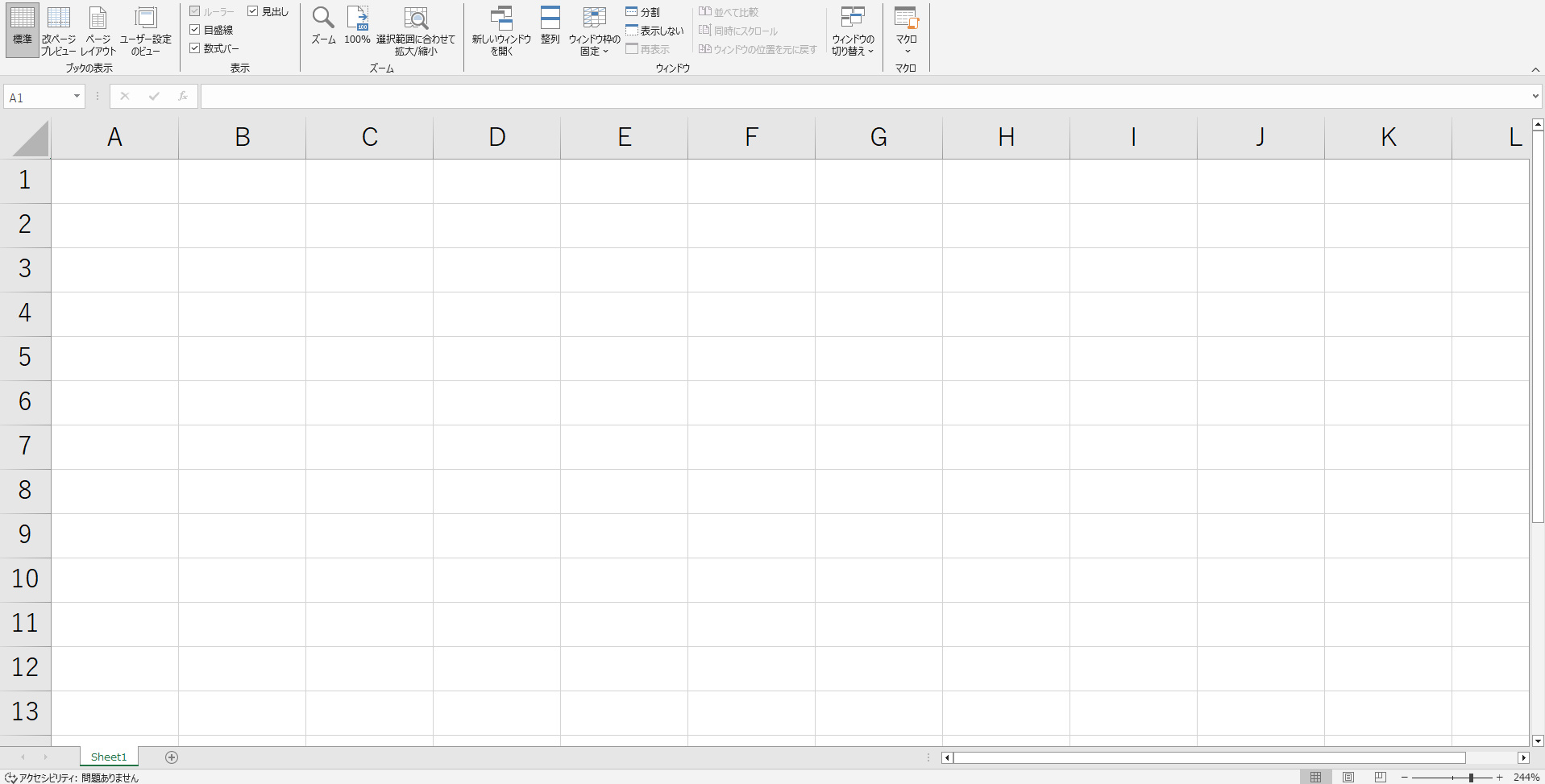The height and width of the screenshot is (784, 1545).
Task: Select cell C5 in the grid
Action: point(369,359)
